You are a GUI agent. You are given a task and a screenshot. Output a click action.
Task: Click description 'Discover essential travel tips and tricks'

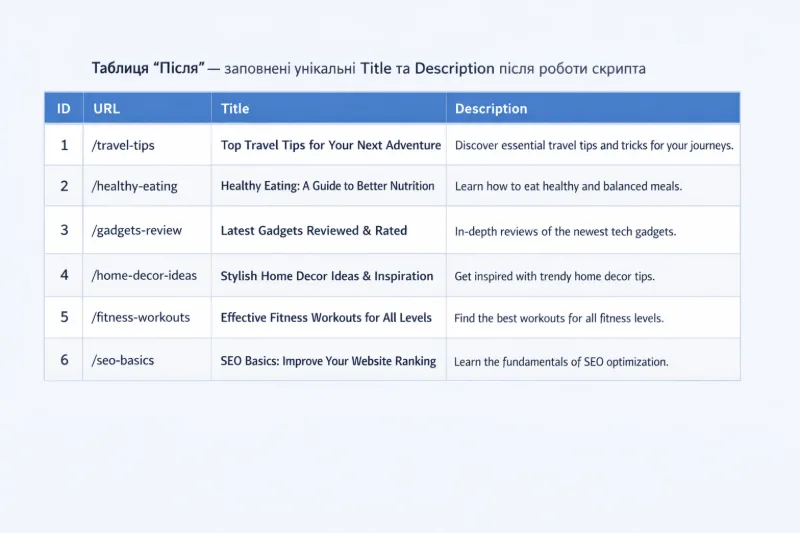pyautogui.click(x=594, y=145)
